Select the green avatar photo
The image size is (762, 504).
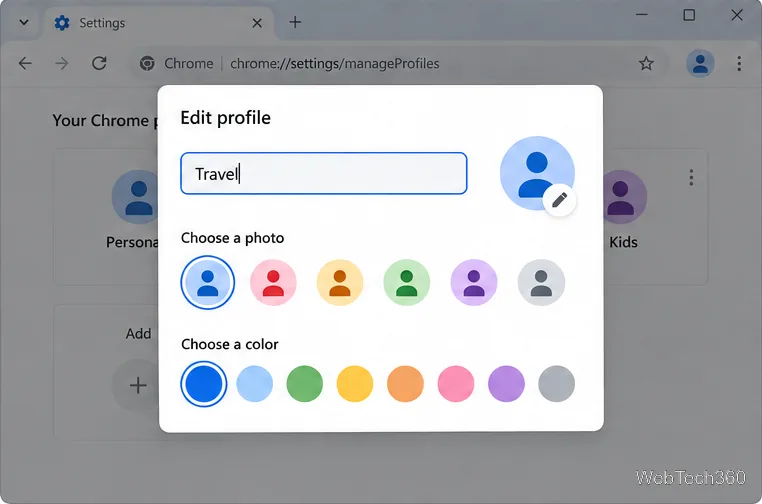(407, 282)
